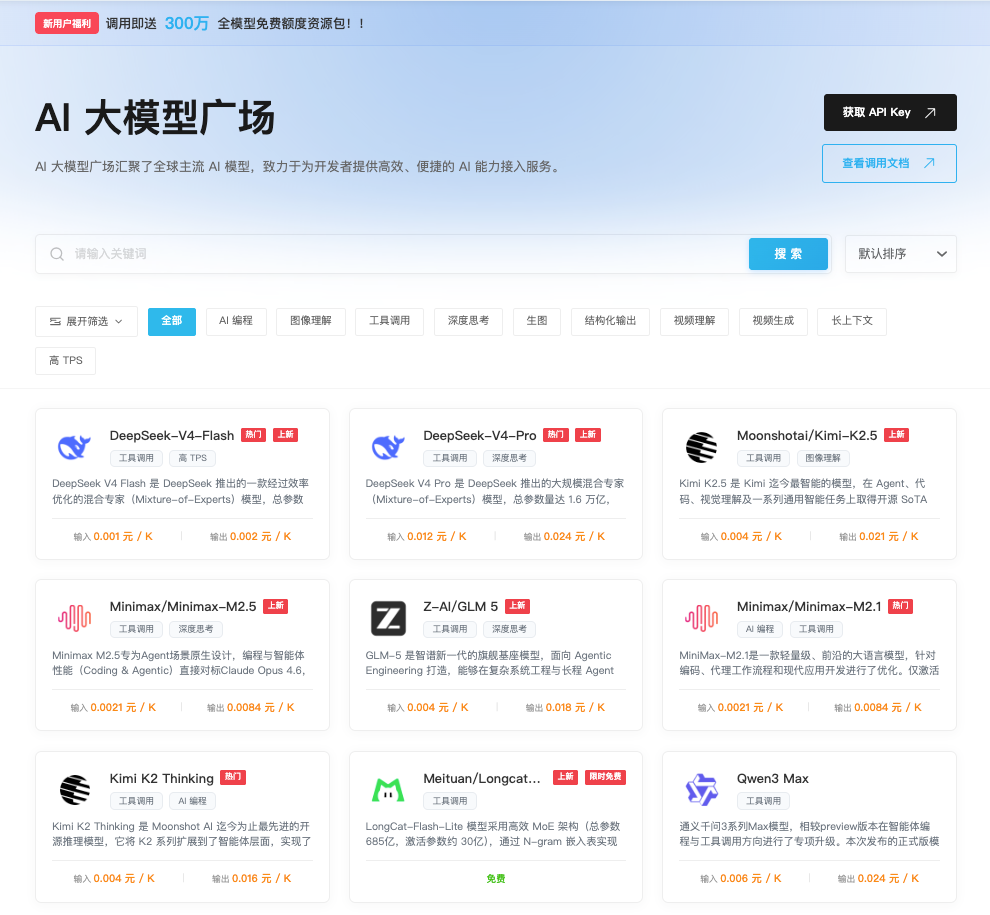Select the 全部 category tab
The height and width of the screenshot is (915, 990).
(x=172, y=321)
